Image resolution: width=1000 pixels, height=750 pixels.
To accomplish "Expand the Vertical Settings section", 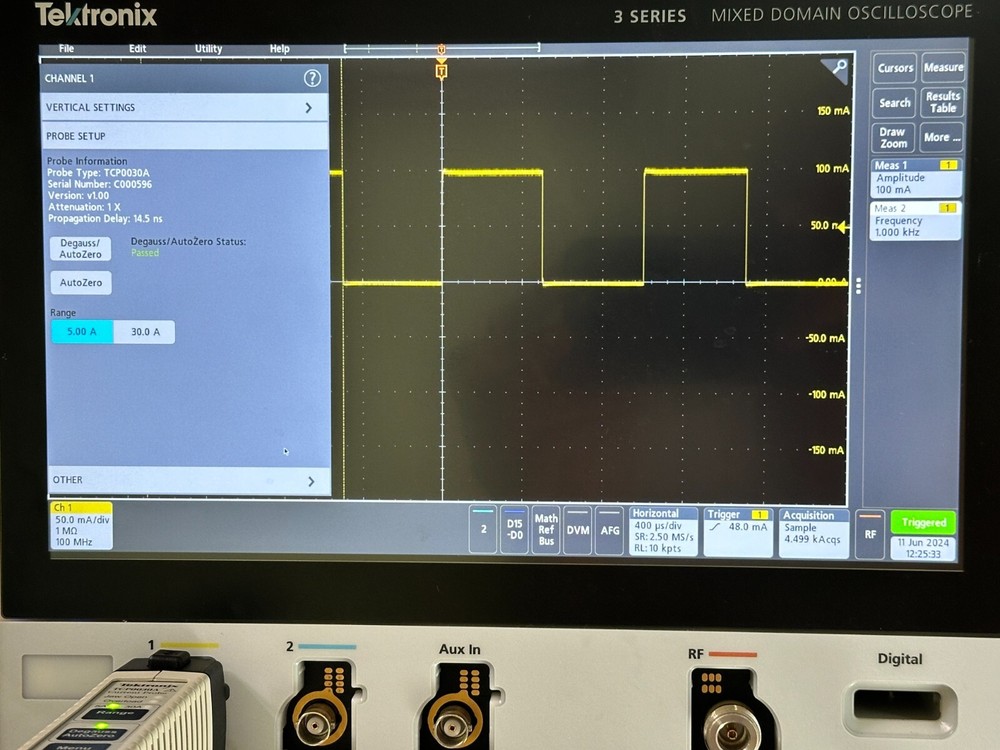I will tap(184, 107).
